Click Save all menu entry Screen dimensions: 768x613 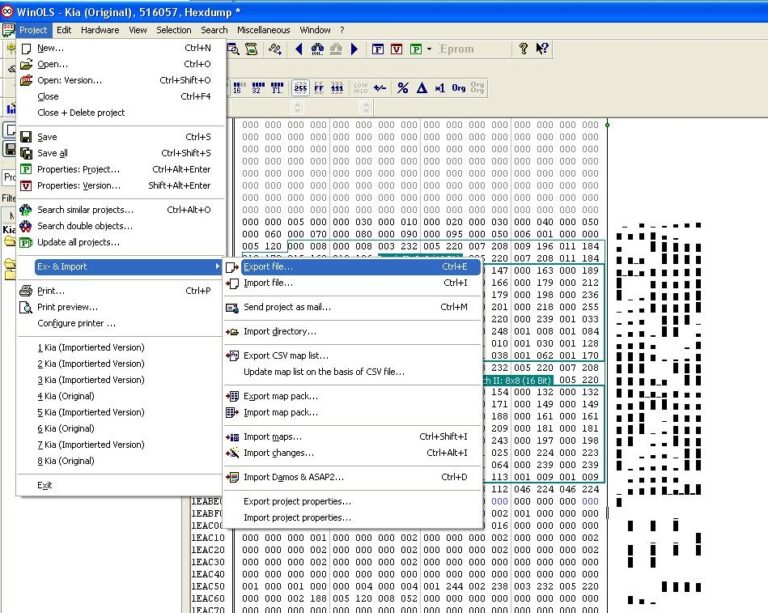pyautogui.click(x=121, y=153)
